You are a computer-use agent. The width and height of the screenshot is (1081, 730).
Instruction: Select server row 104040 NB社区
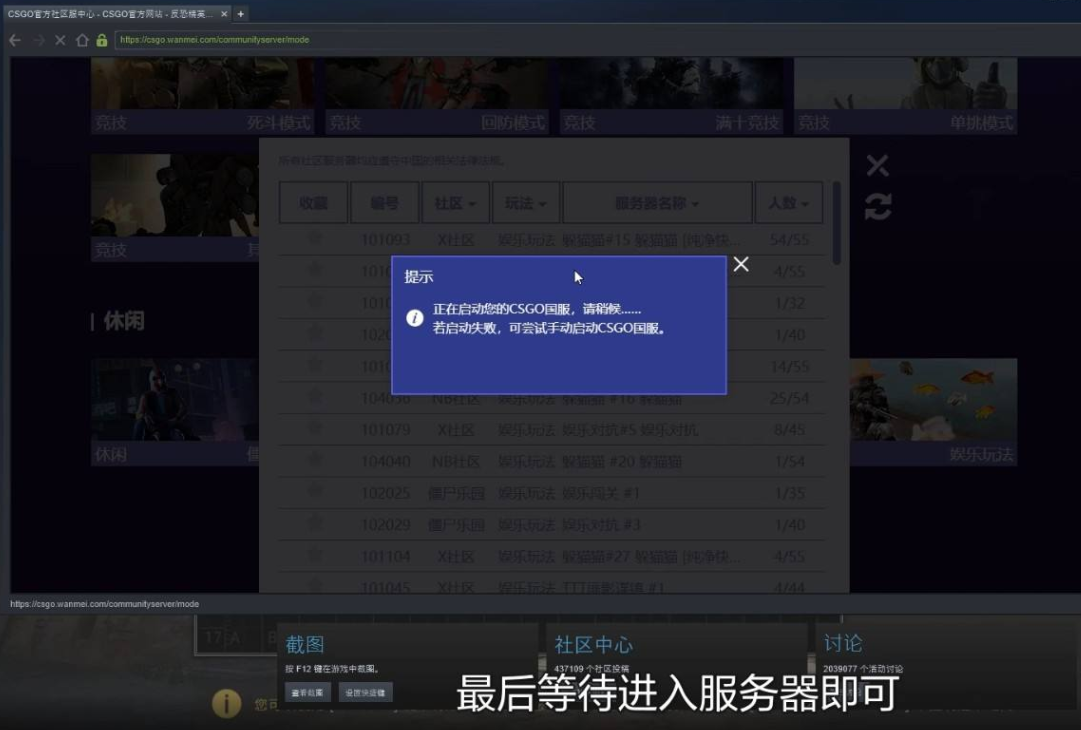[x=552, y=462]
